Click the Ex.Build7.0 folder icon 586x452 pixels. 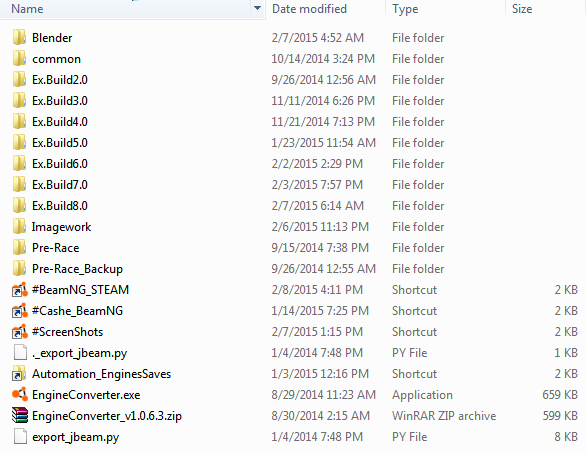click(x=19, y=184)
